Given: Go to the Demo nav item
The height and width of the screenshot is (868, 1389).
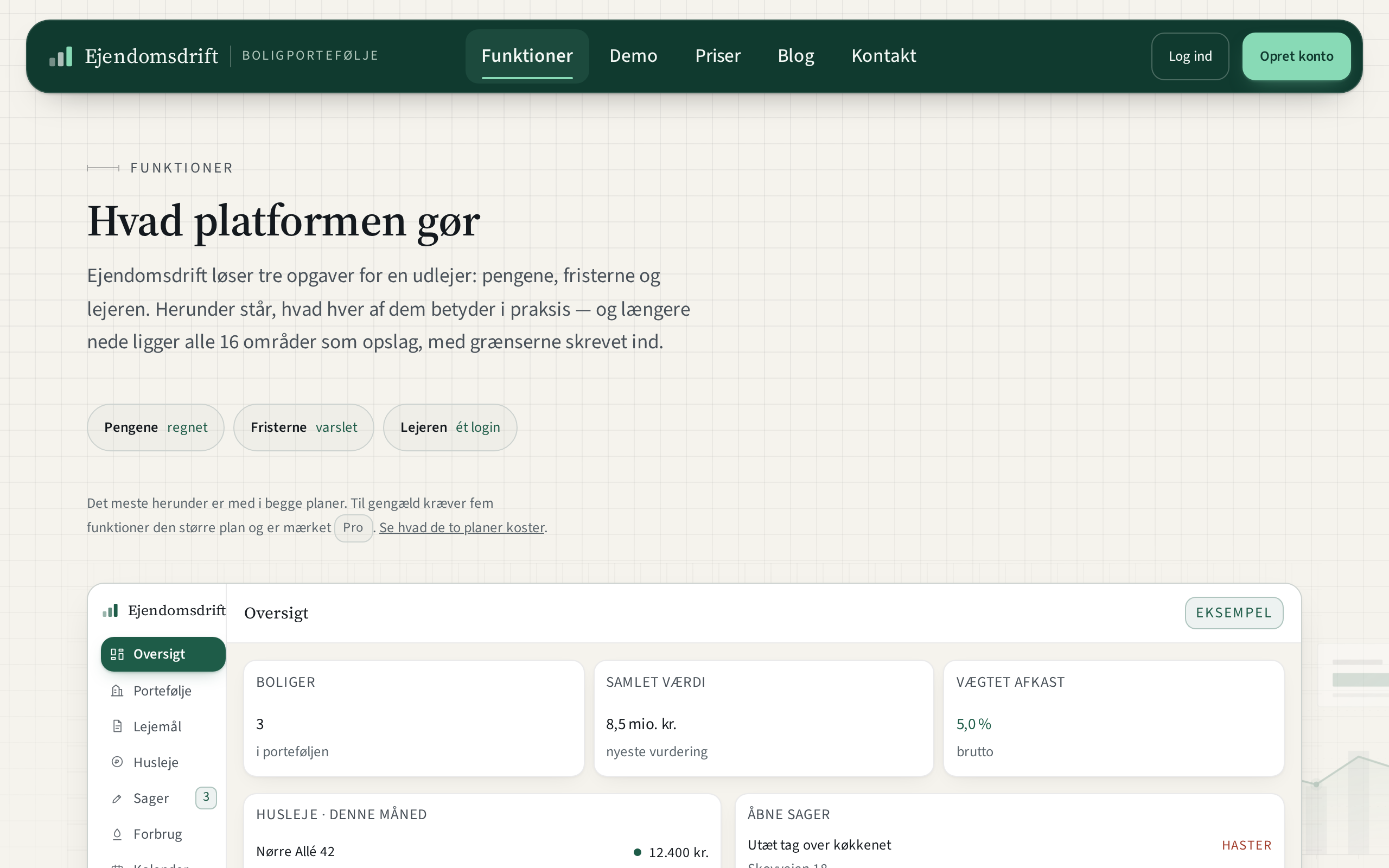Looking at the screenshot, I should pos(633,56).
